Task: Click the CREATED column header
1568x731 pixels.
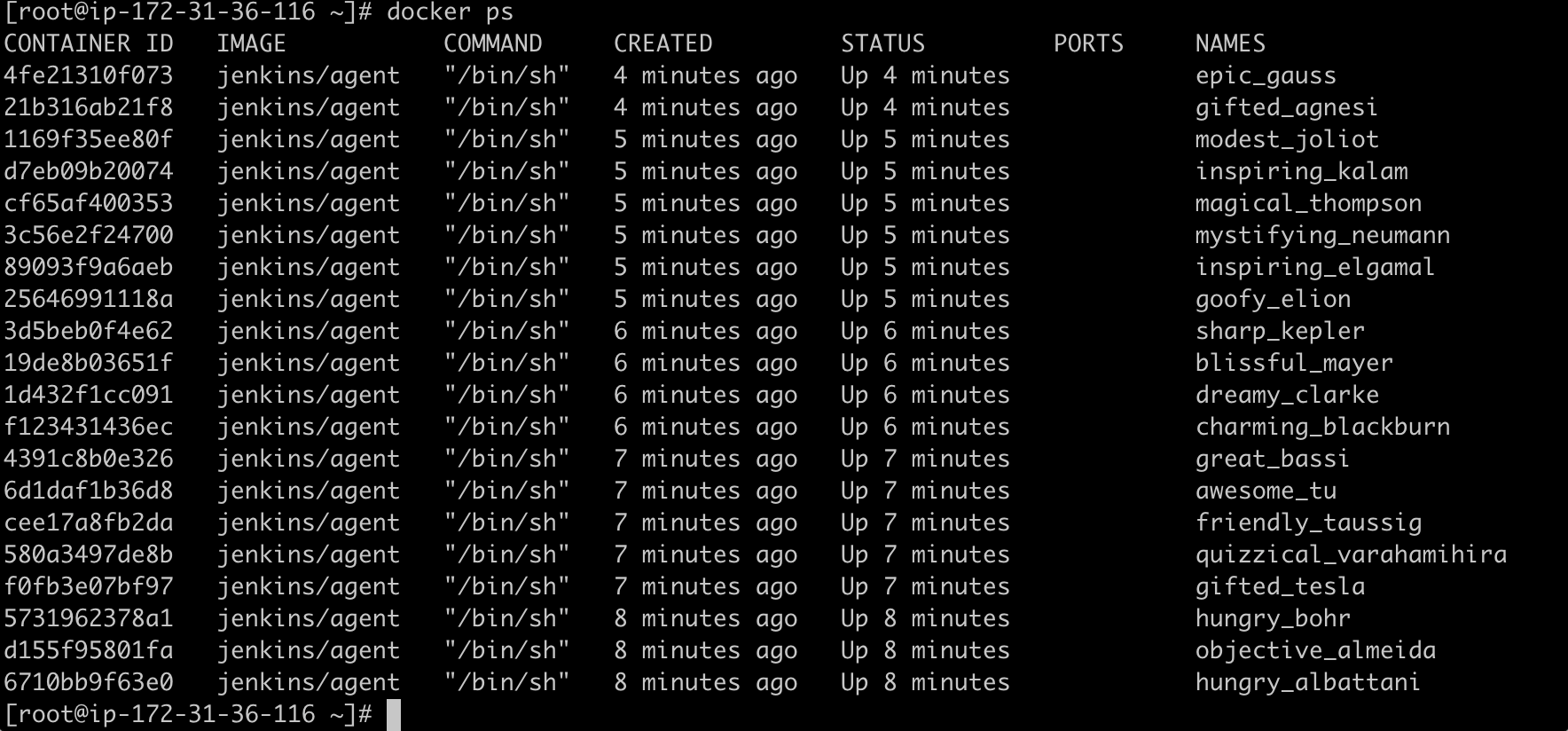Action: (x=663, y=43)
